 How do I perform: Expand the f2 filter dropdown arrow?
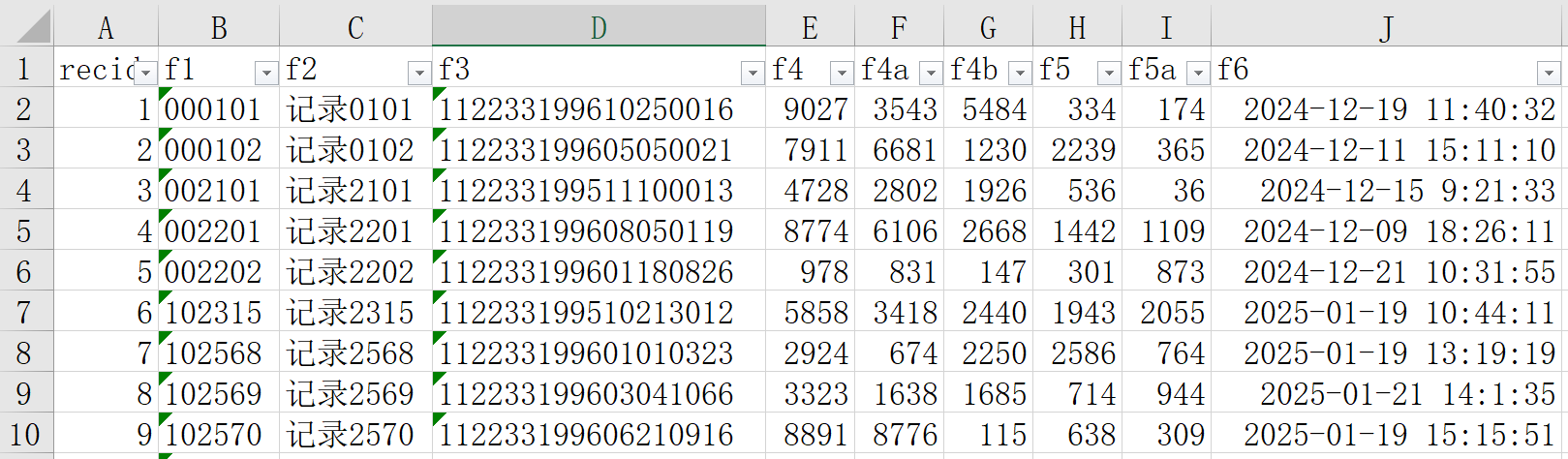(419, 73)
